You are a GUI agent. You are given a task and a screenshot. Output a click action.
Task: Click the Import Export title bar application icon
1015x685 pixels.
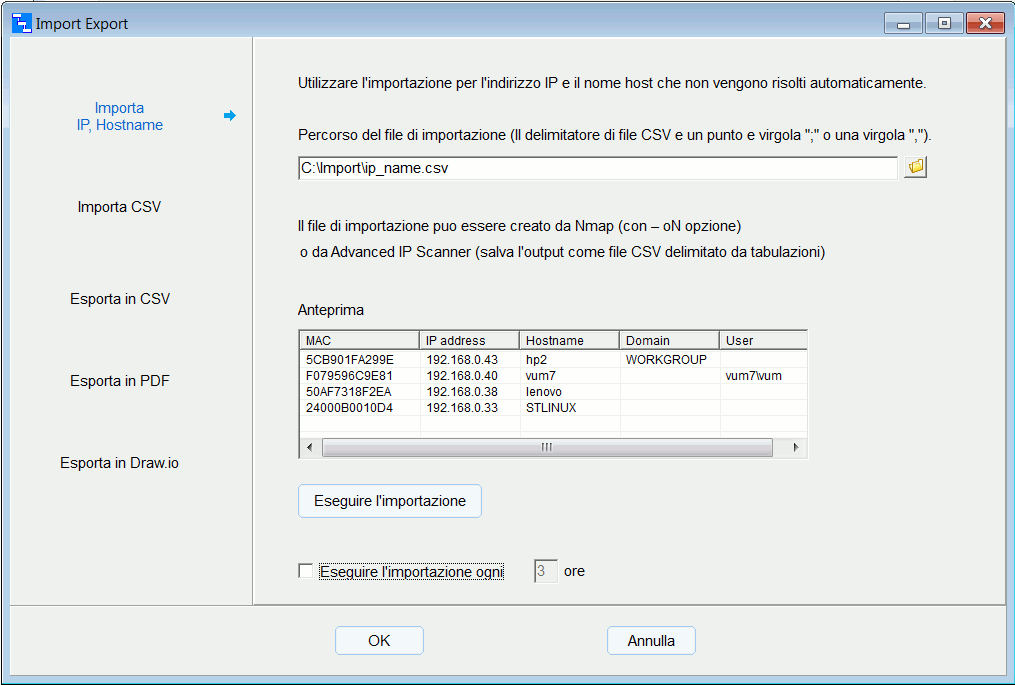pos(18,22)
